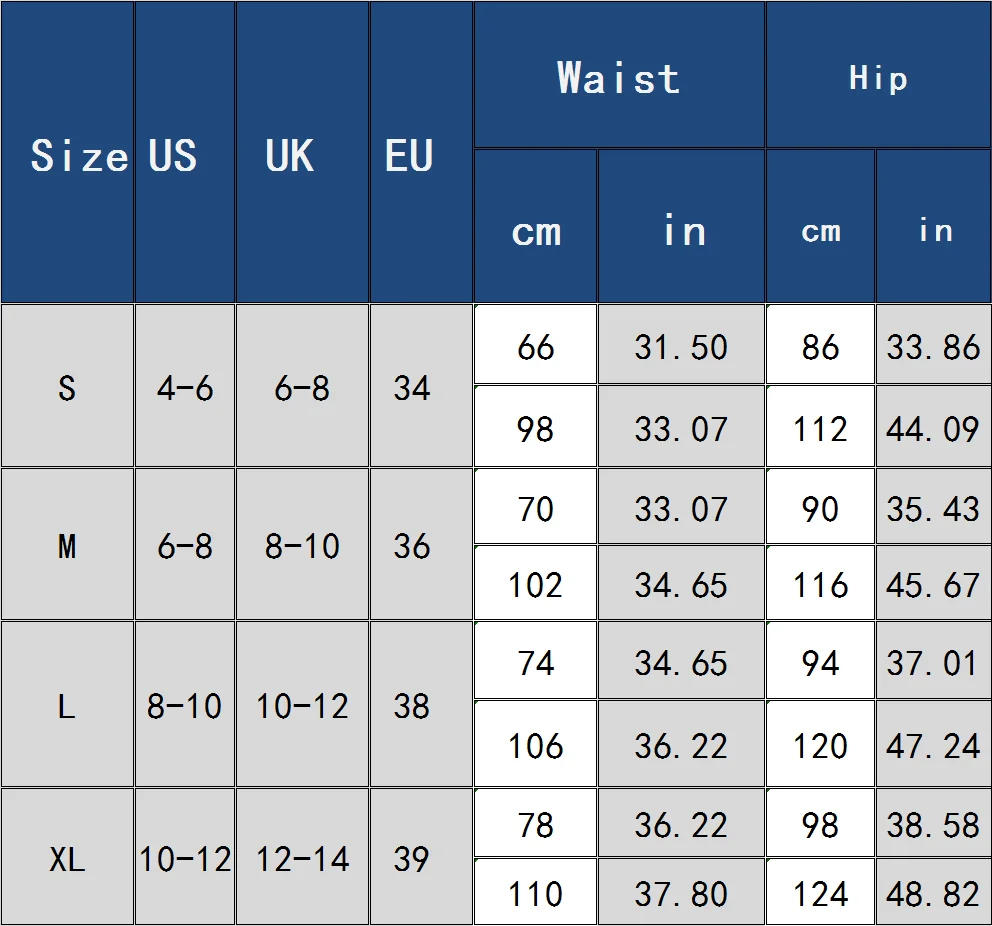The height and width of the screenshot is (926, 992).
Task: Select the S size cell
Action: [x=67, y=386]
